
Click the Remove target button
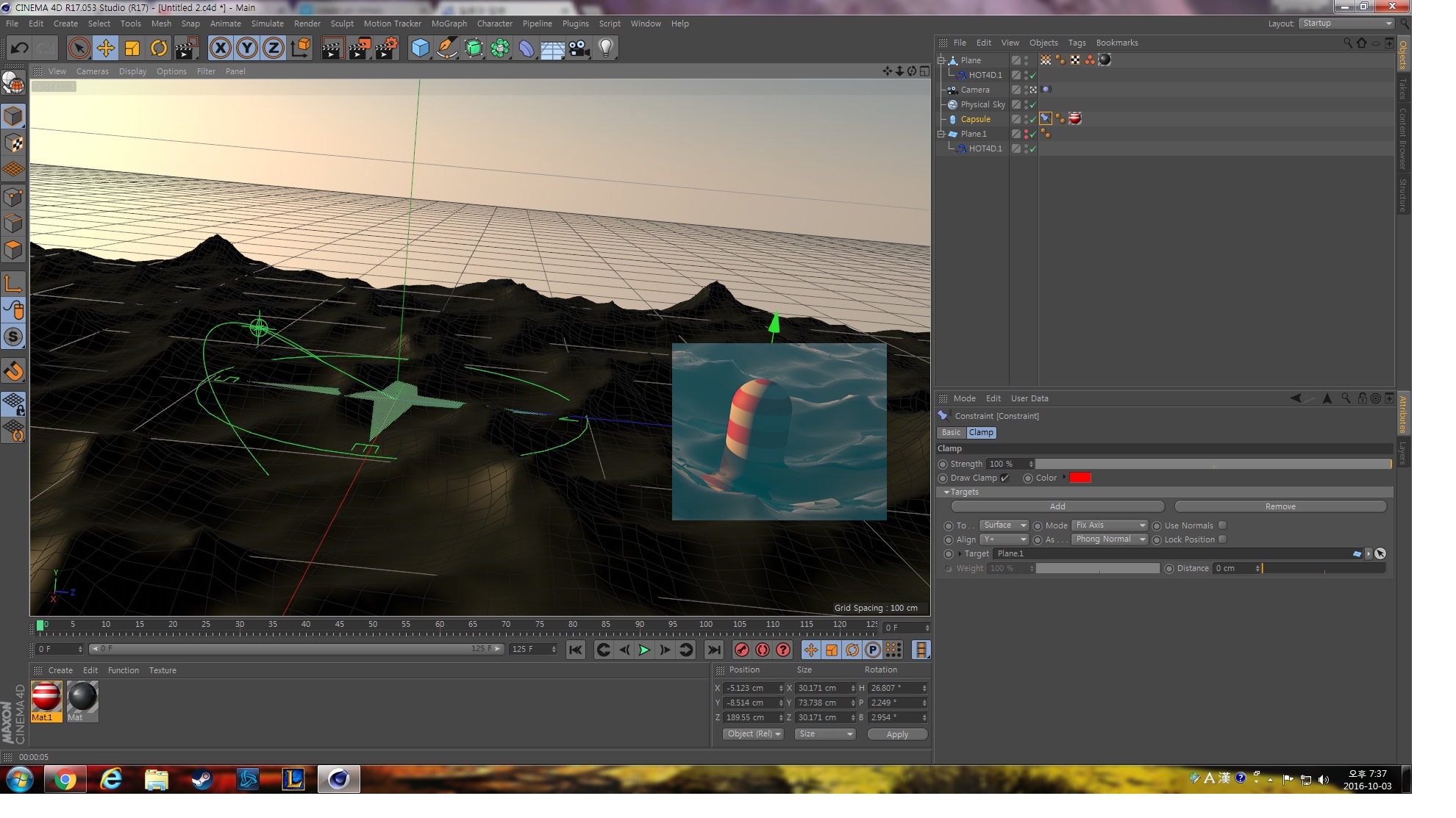(x=1280, y=506)
